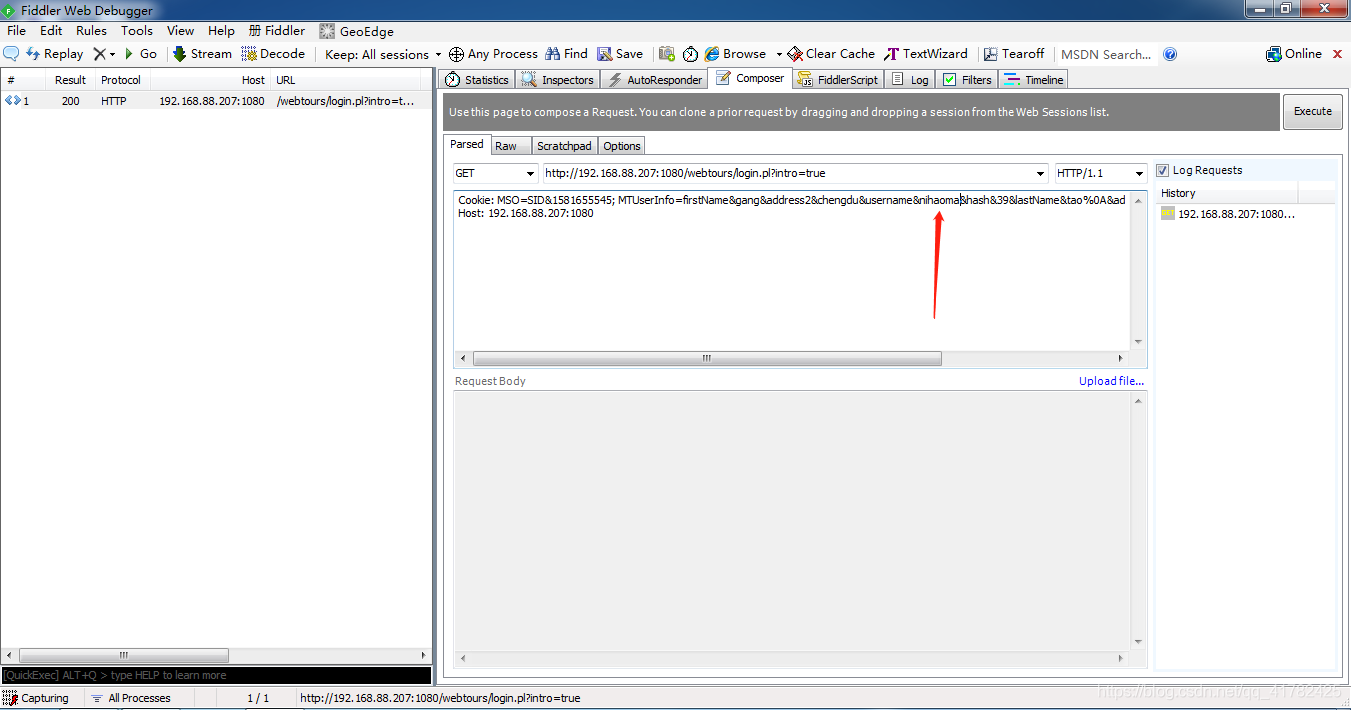Image resolution: width=1351 pixels, height=710 pixels.
Task: Sort sessions by Host column
Action: point(209,80)
